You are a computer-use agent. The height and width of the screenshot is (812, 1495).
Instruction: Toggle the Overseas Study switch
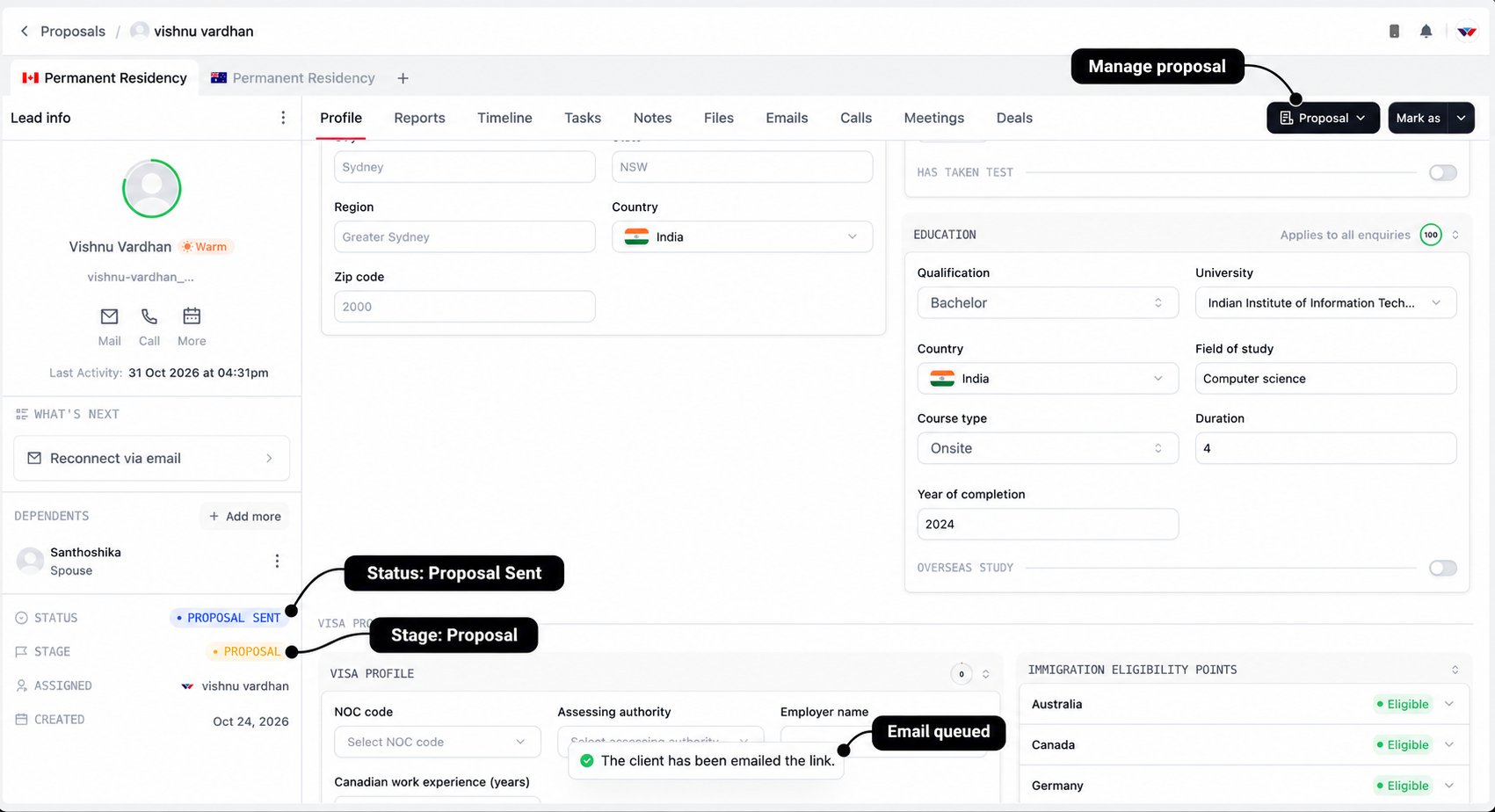point(1442,568)
